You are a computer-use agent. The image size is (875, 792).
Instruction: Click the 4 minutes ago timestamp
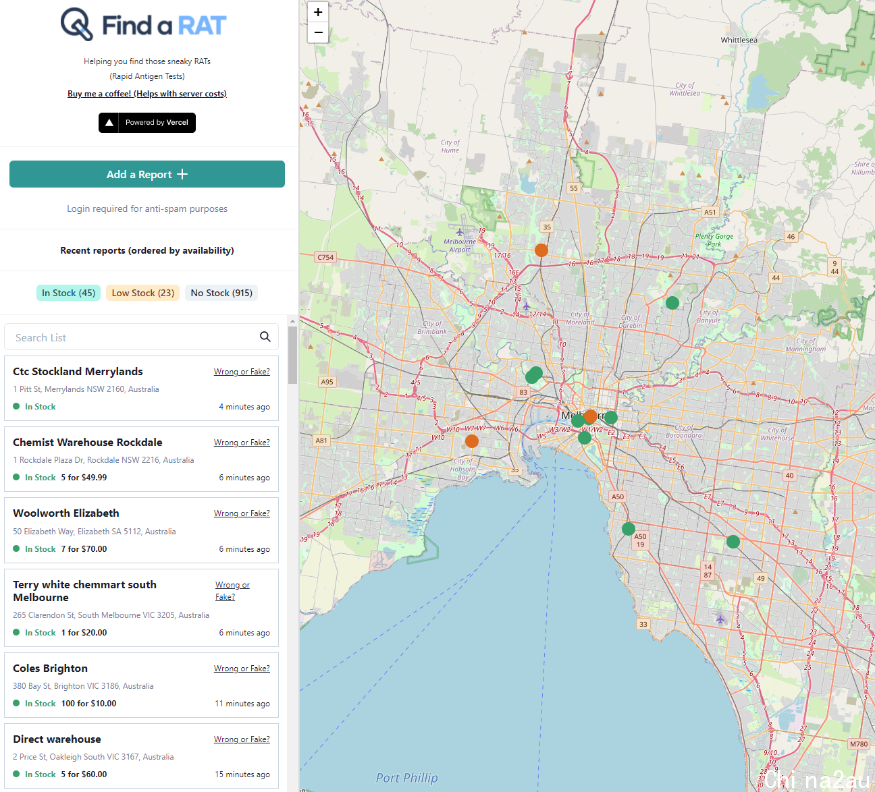[244, 406]
